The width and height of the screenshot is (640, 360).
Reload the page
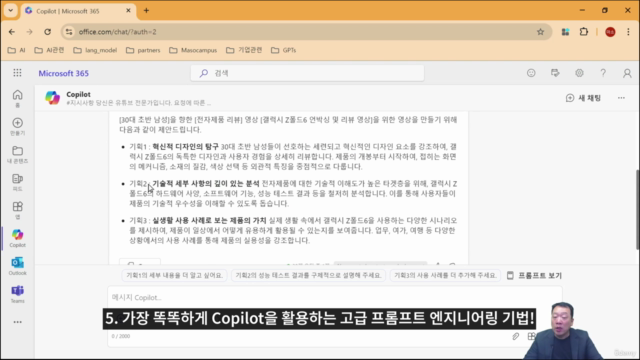tap(47, 32)
